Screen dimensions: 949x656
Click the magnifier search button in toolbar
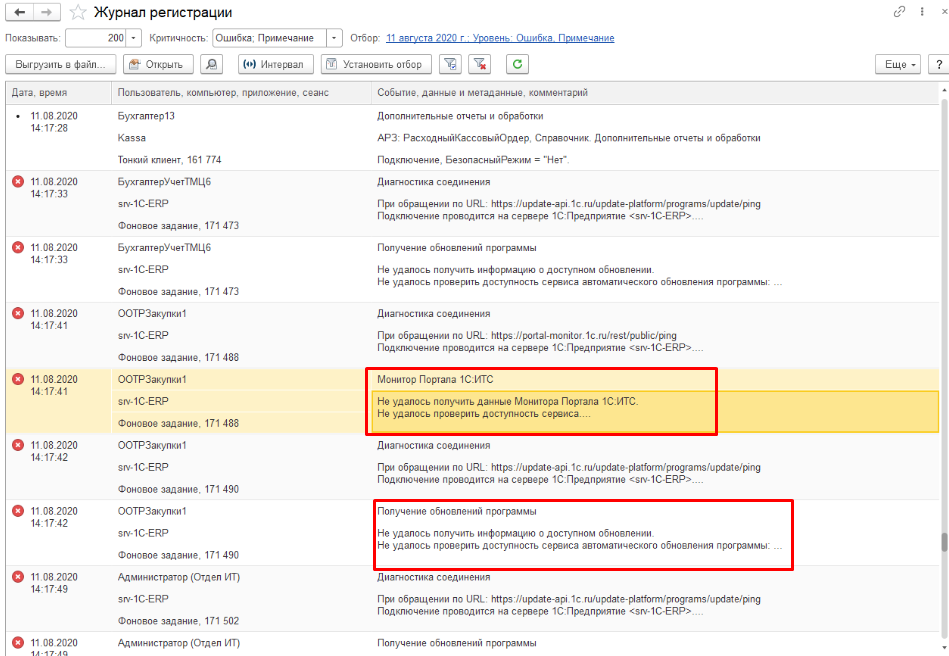pos(211,64)
